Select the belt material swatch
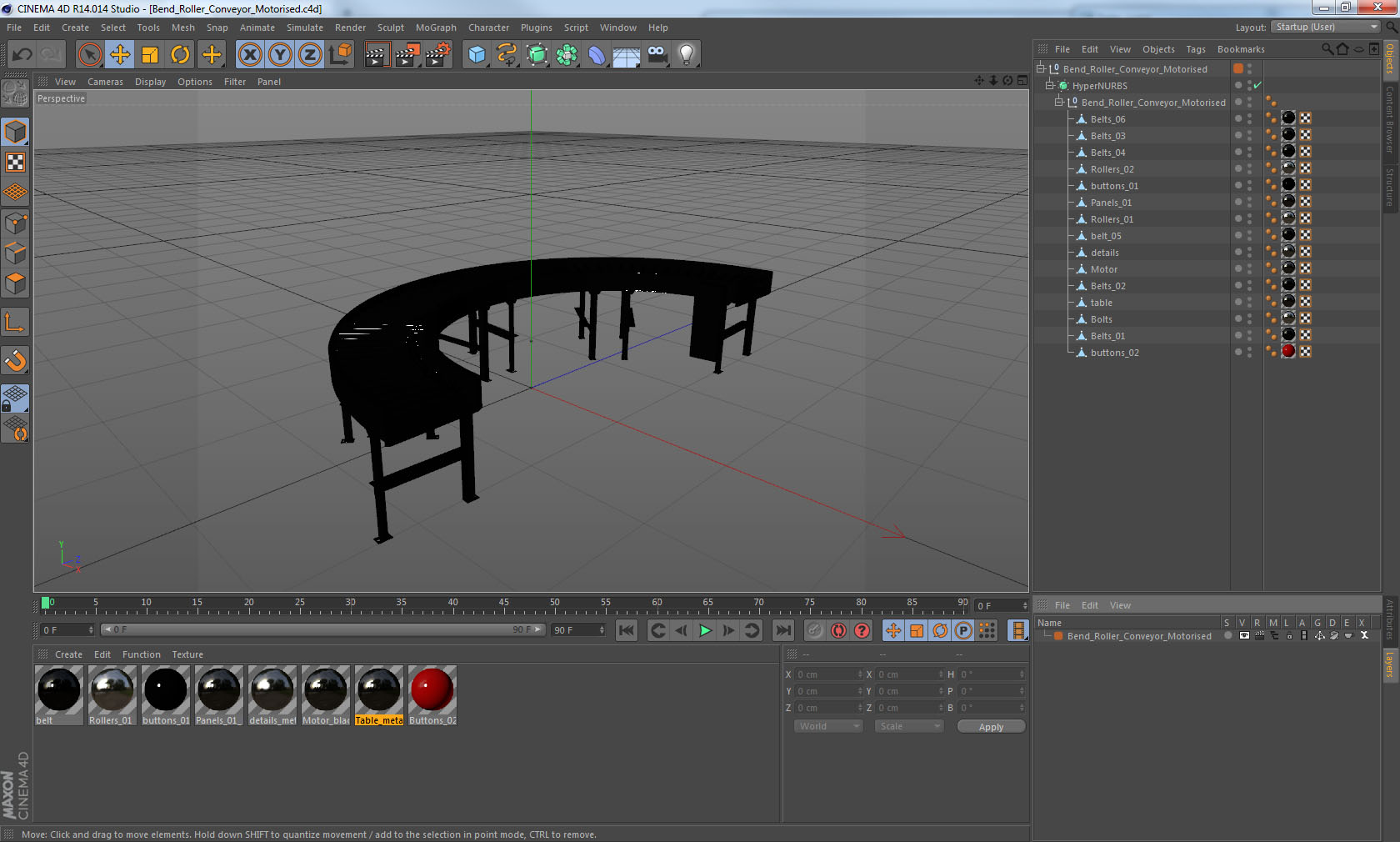 point(59,694)
